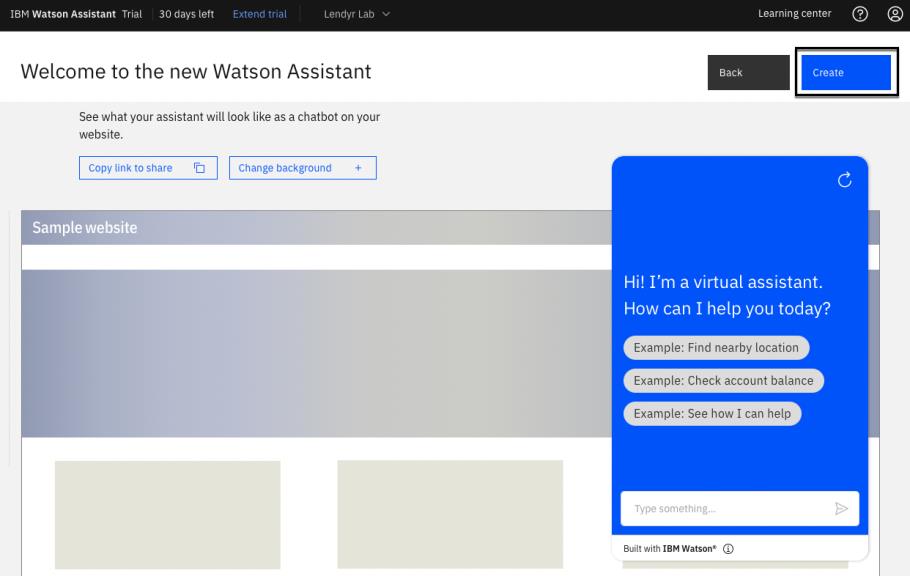Click the Sample website heading
Viewport: 910px width, 576px height.
click(85, 228)
